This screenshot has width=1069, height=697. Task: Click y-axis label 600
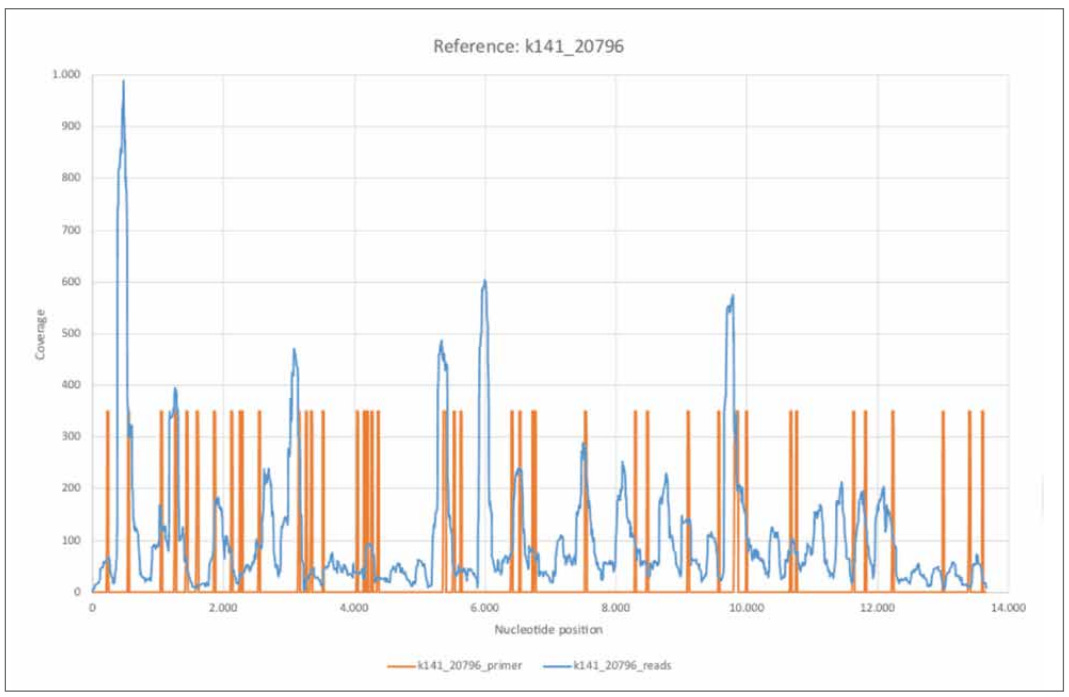[72, 282]
